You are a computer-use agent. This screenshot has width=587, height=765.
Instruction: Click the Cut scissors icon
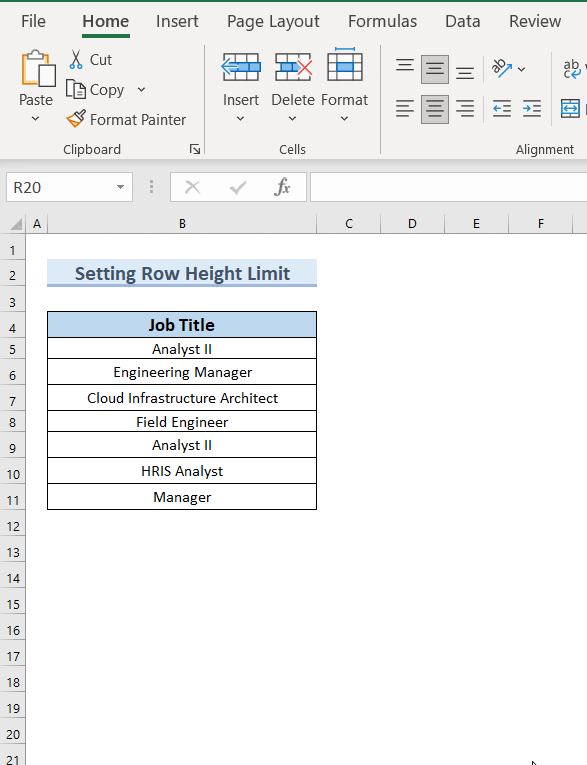(76, 60)
